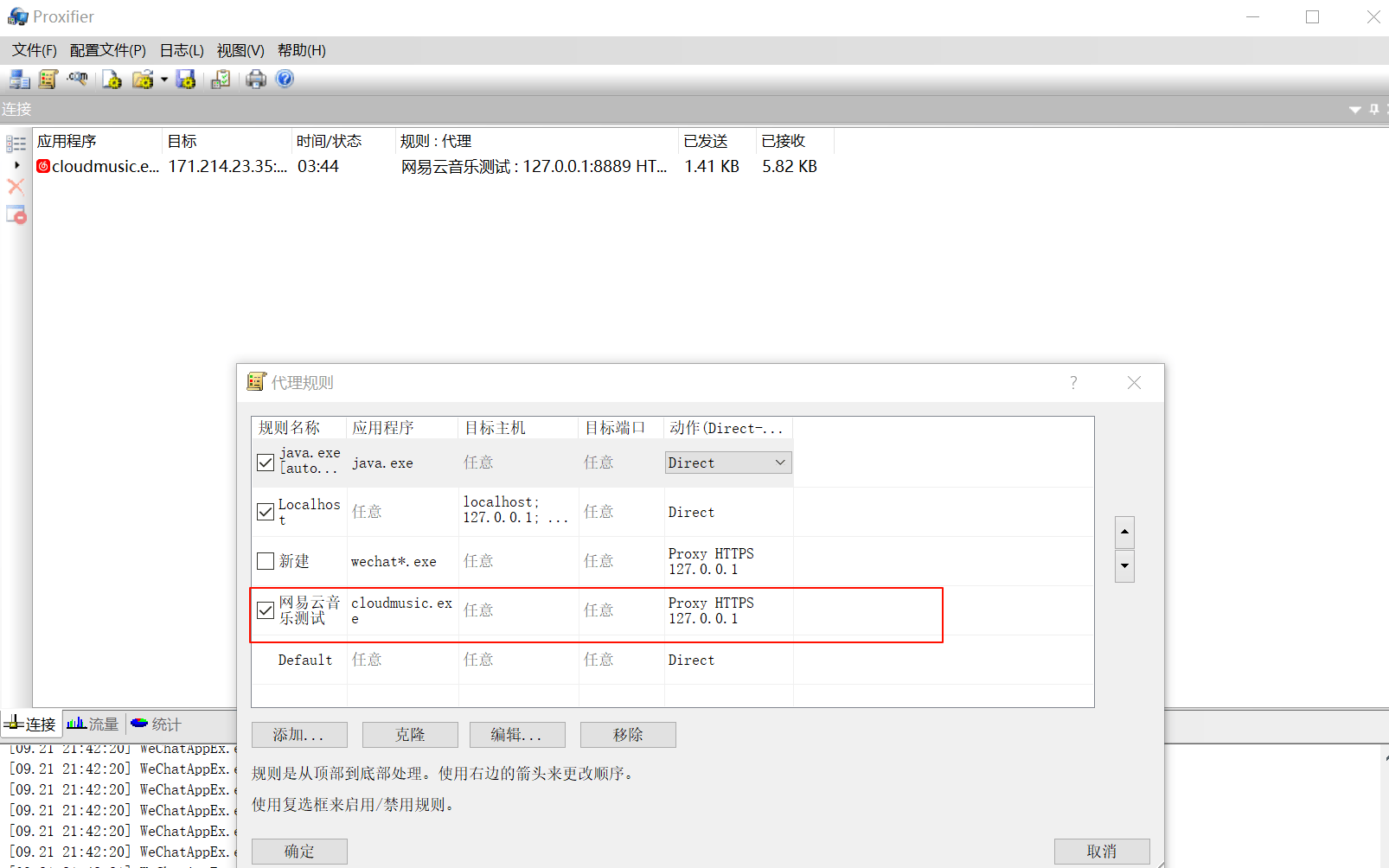Click the 克隆 button
The image size is (1389, 868).
(410, 735)
